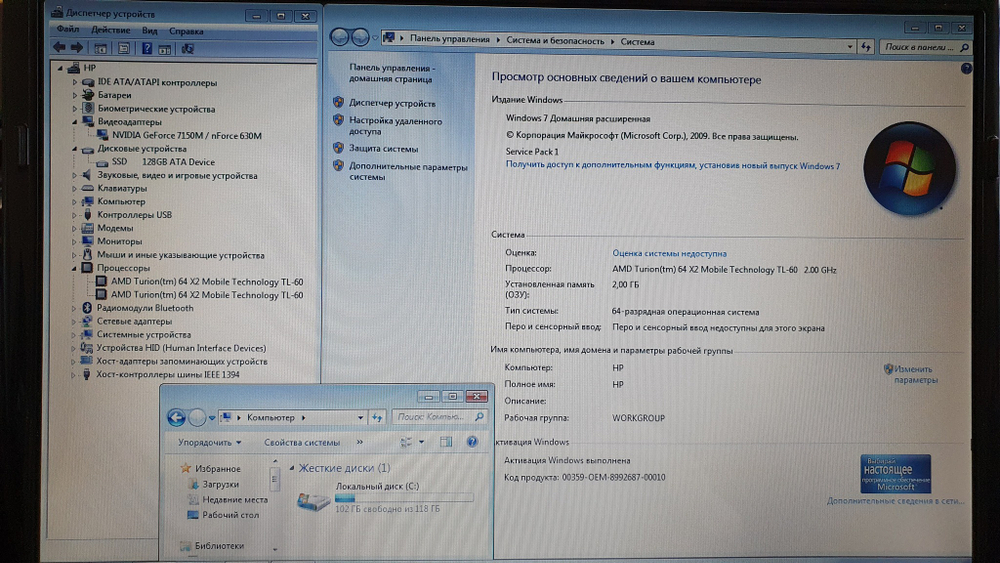Click Контроллеры USB icon
Image resolution: width=1000 pixels, height=563 pixels.
tap(88, 215)
